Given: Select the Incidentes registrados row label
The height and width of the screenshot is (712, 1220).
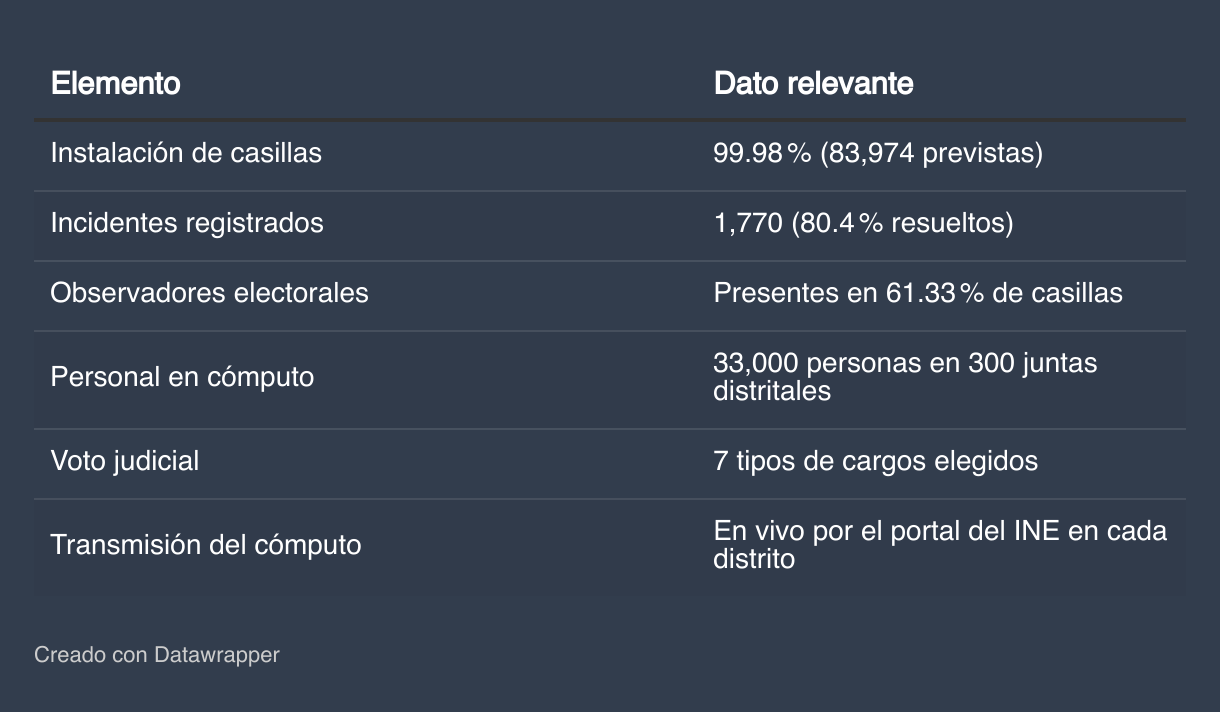Looking at the screenshot, I should (x=187, y=222).
